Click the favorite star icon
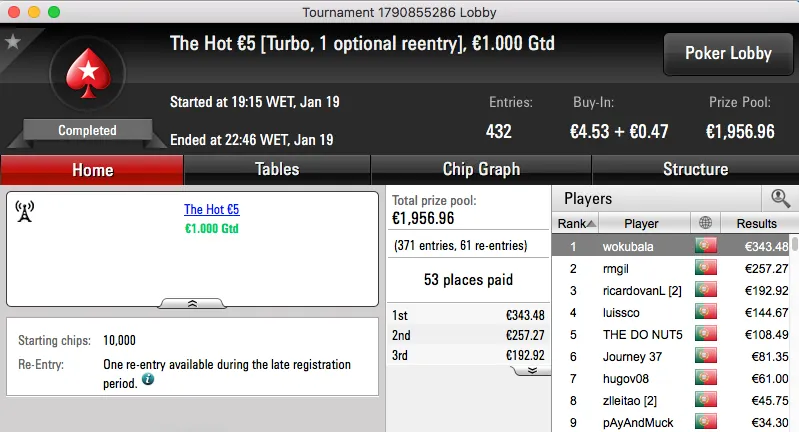799x432 pixels. tap(13, 41)
